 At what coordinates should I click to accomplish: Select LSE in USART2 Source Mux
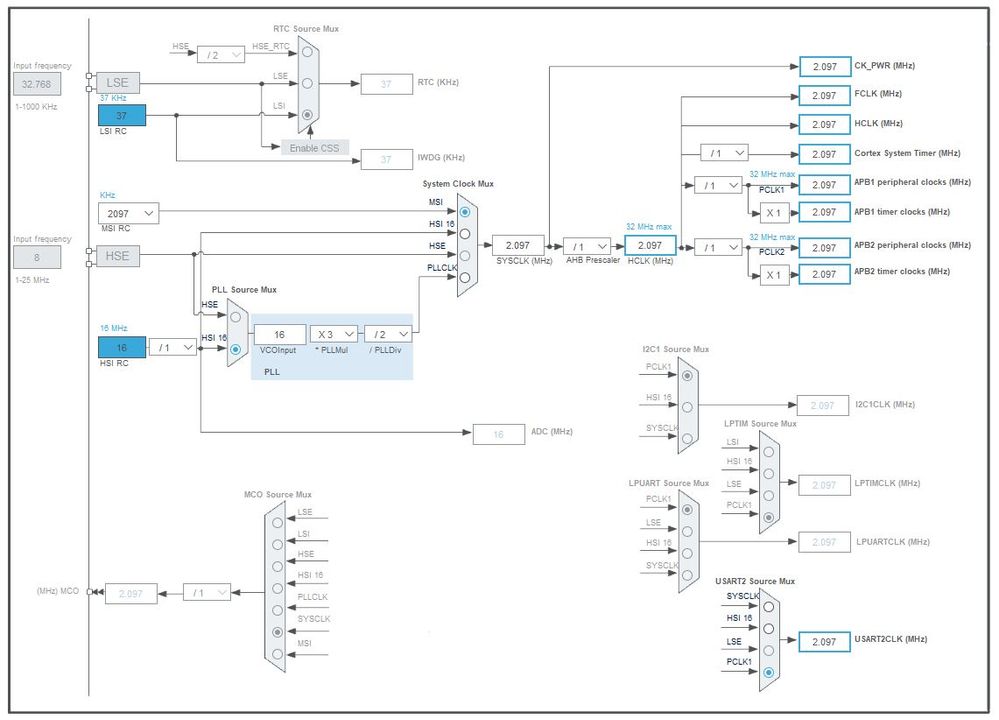point(769,651)
